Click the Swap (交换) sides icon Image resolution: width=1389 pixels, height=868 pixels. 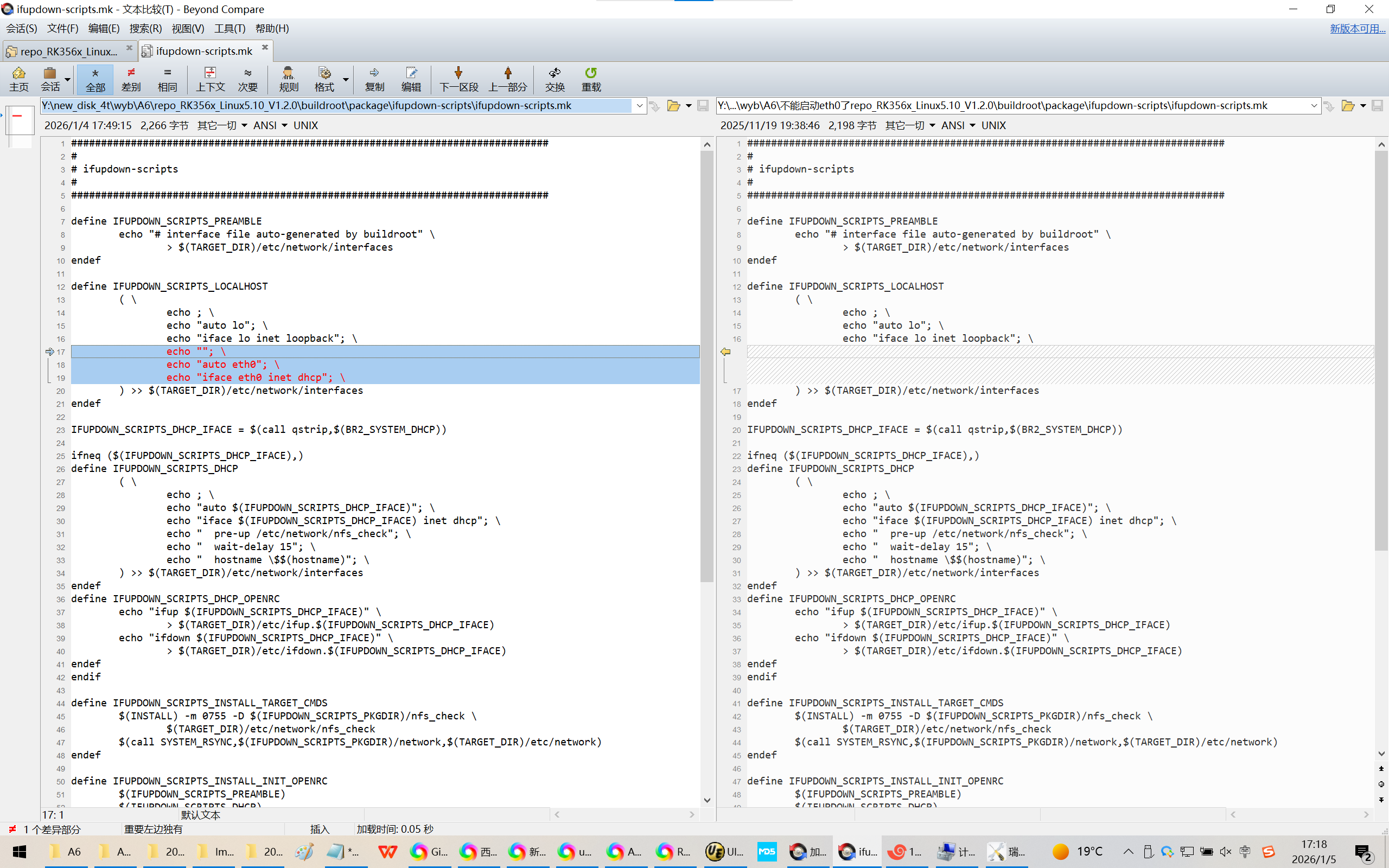[x=555, y=79]
